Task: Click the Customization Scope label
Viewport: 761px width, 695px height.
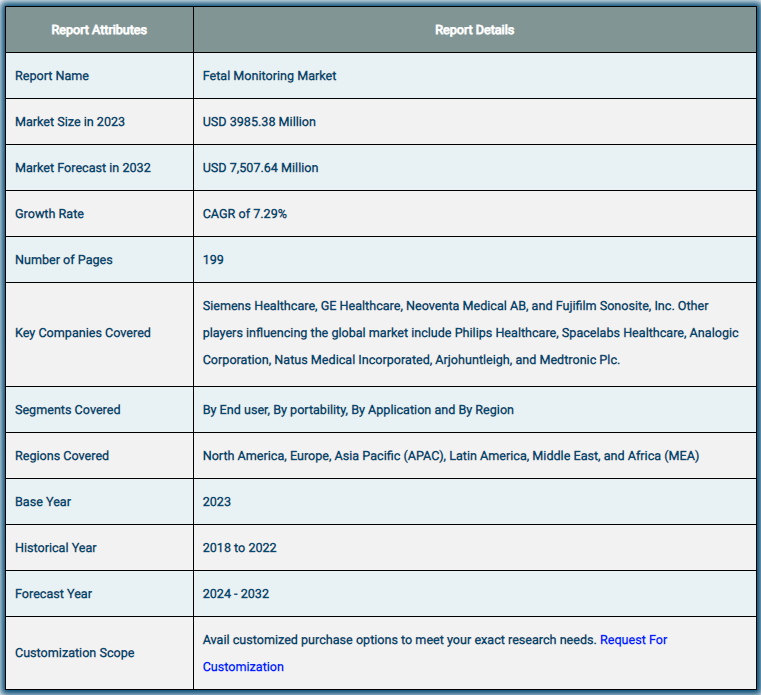Action: (x=75, y=653)
